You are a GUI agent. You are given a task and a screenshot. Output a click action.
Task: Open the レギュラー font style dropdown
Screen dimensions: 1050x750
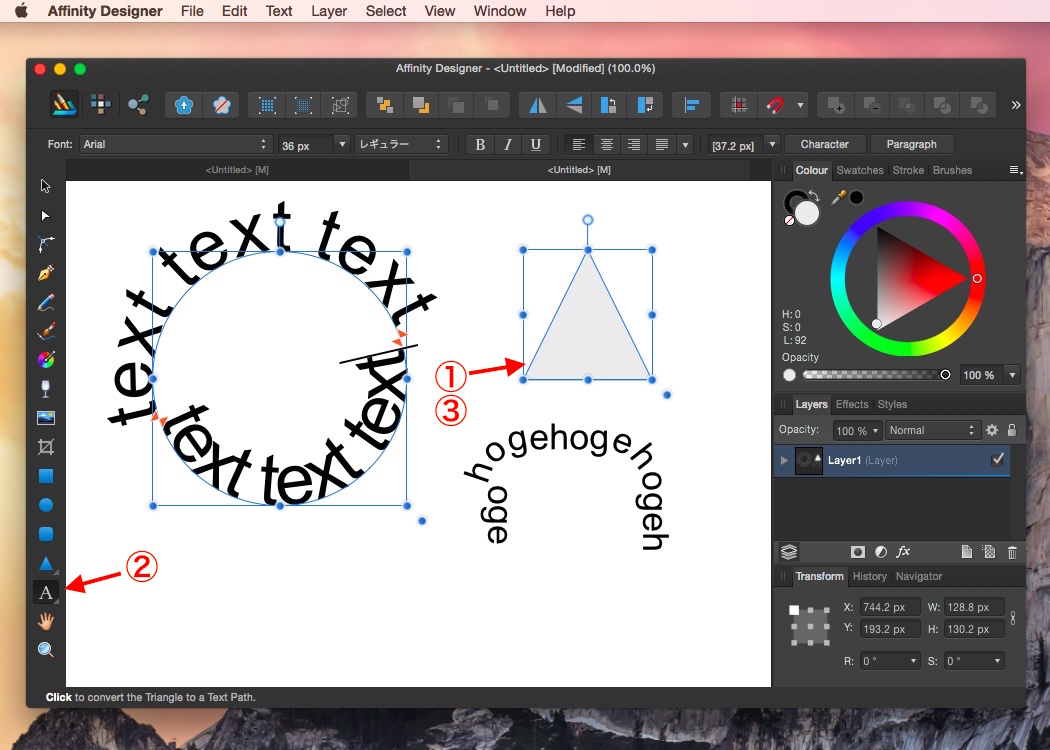coord(401,145)
